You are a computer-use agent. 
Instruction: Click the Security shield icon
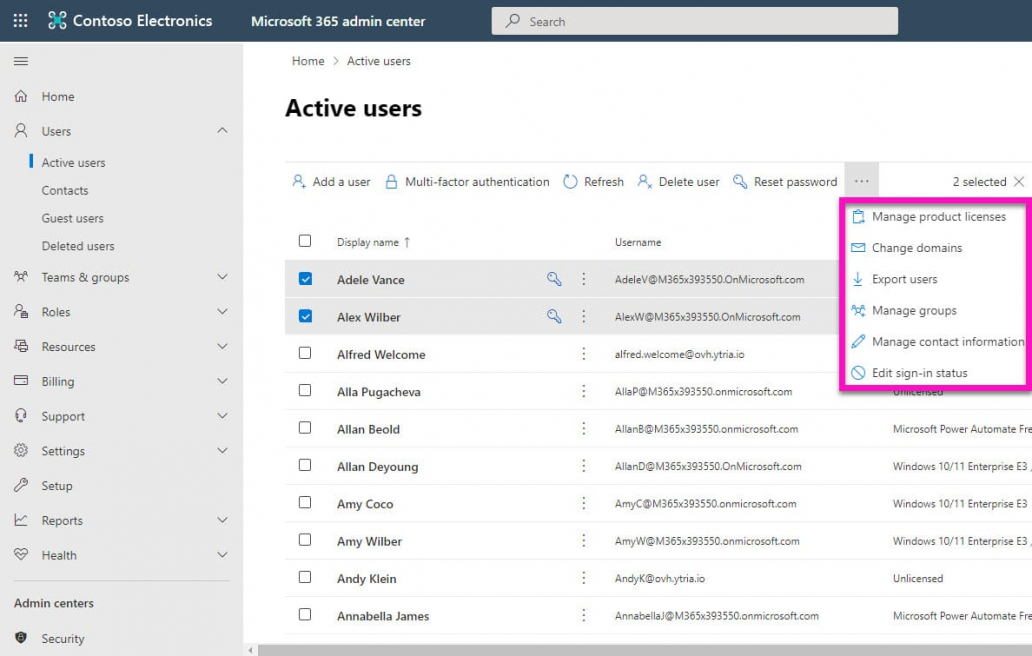click(x=21, y=638)
